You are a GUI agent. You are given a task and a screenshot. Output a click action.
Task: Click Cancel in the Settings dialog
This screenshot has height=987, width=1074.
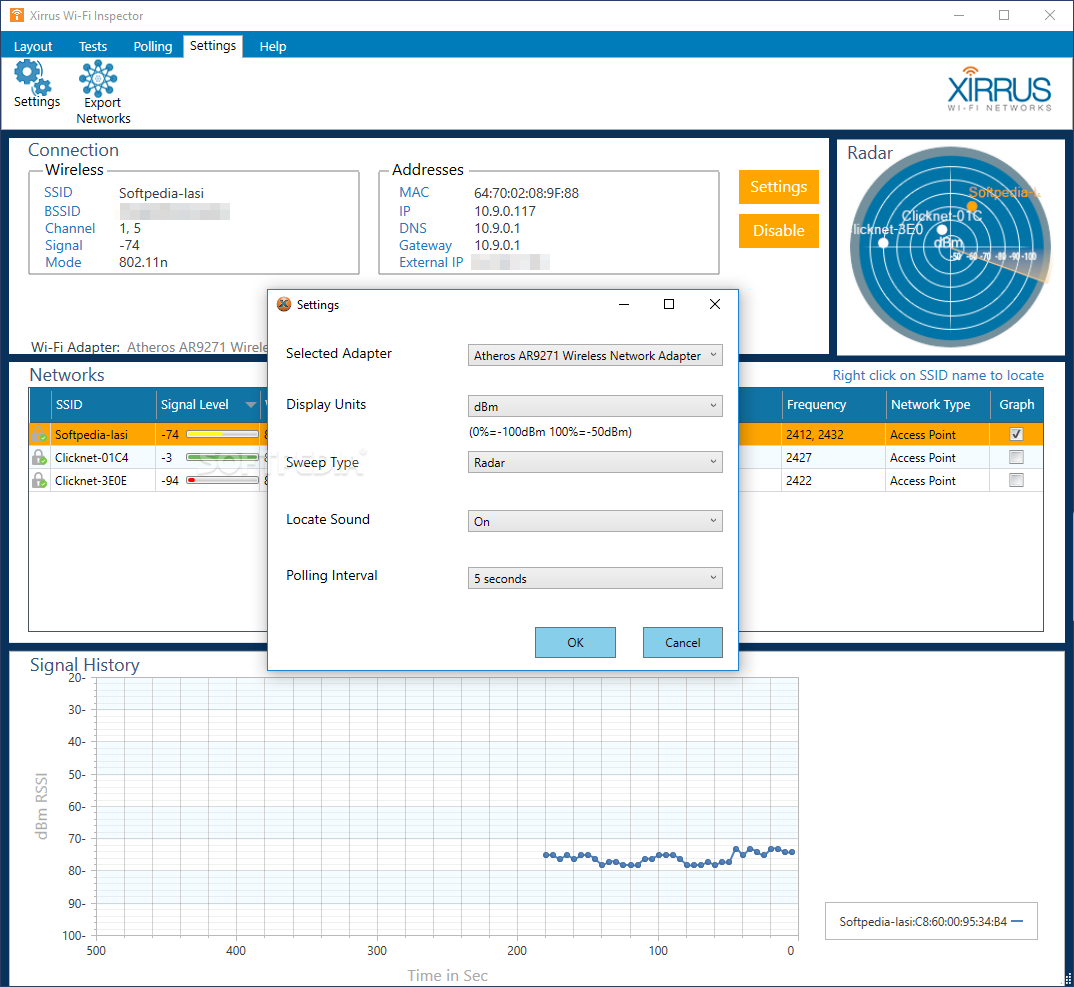tap(682, 642)
